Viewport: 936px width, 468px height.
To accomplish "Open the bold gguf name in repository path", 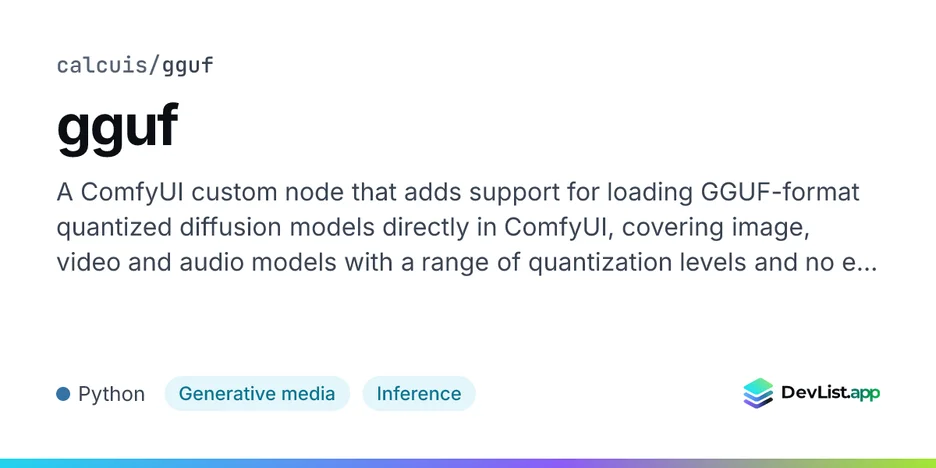I will click(x=187, y=66).
